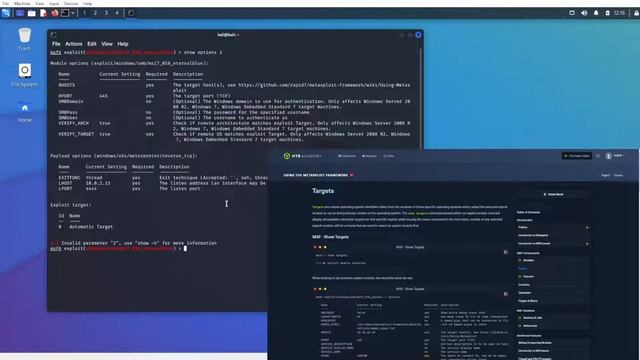
Task: Select the Trash desktop icon
Action: pos(24,39)
